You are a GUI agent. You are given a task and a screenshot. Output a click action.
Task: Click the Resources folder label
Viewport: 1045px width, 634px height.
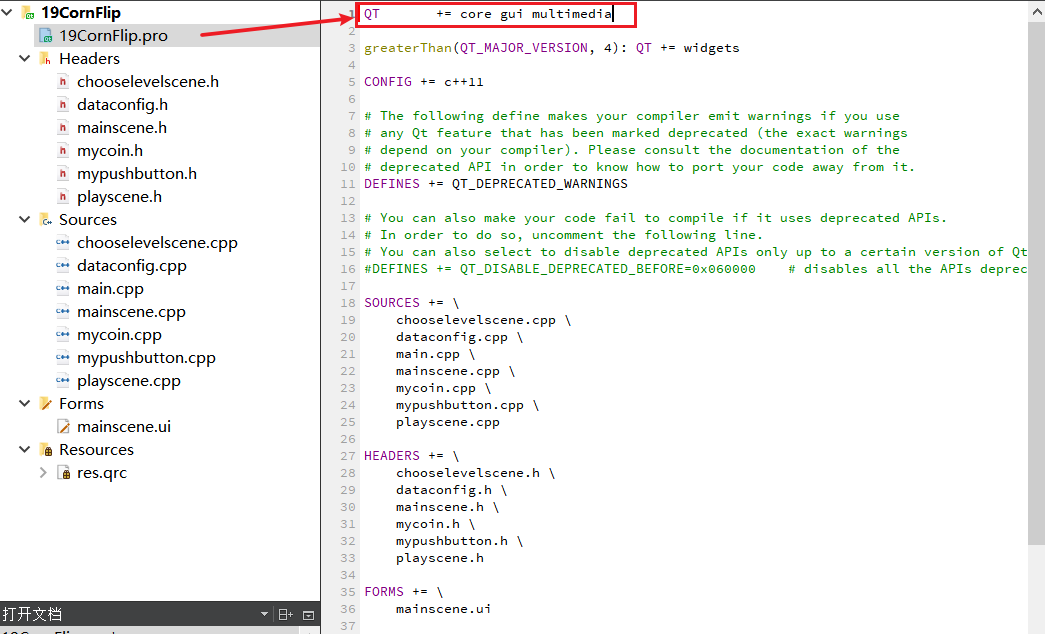coord(96,450)
